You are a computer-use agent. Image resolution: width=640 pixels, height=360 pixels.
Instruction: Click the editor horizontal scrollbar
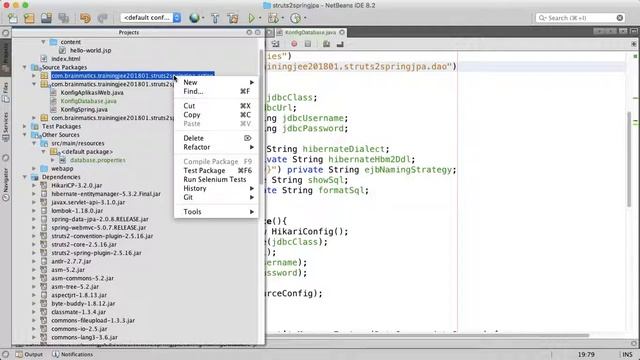tap(428, 336)
